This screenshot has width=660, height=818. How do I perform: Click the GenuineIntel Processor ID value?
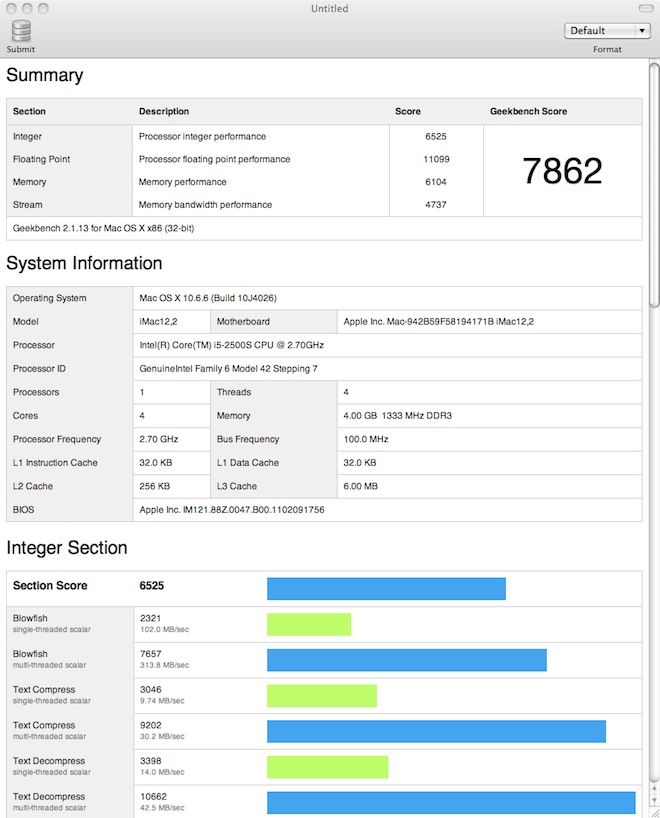coord(229,369)
